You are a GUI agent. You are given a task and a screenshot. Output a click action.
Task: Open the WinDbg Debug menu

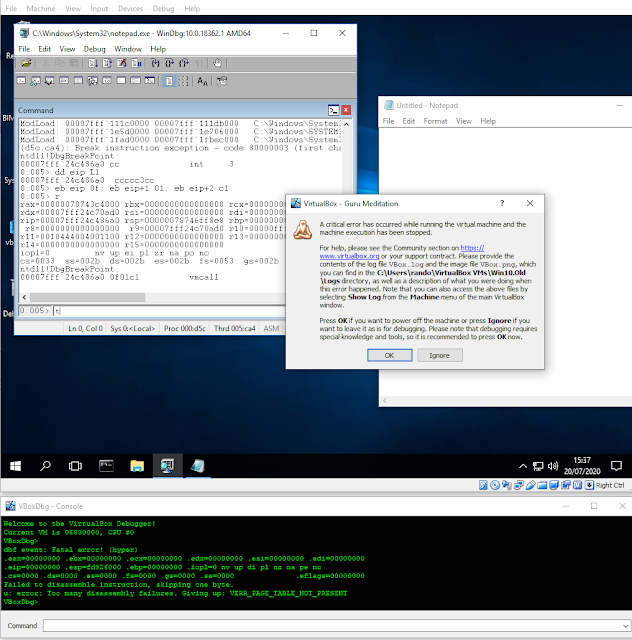(95, 49)
